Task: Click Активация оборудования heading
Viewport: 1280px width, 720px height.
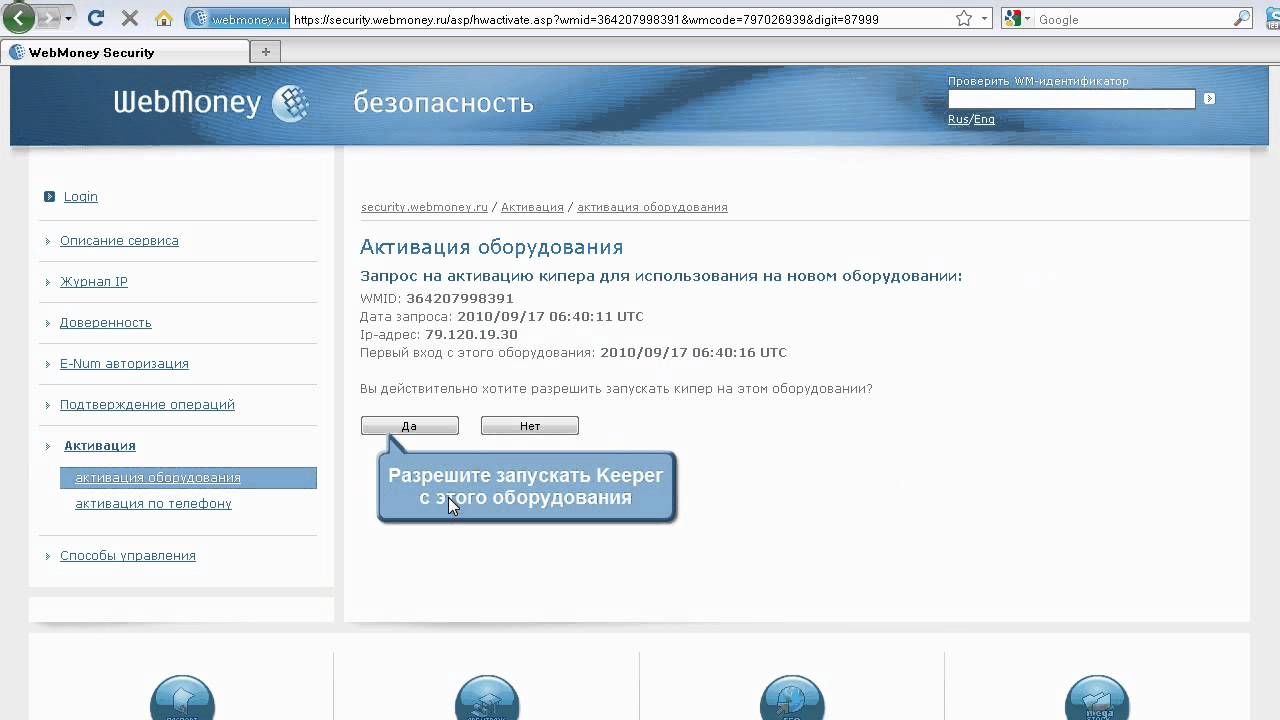Action: pyautogui.click(x=491, y=247)
